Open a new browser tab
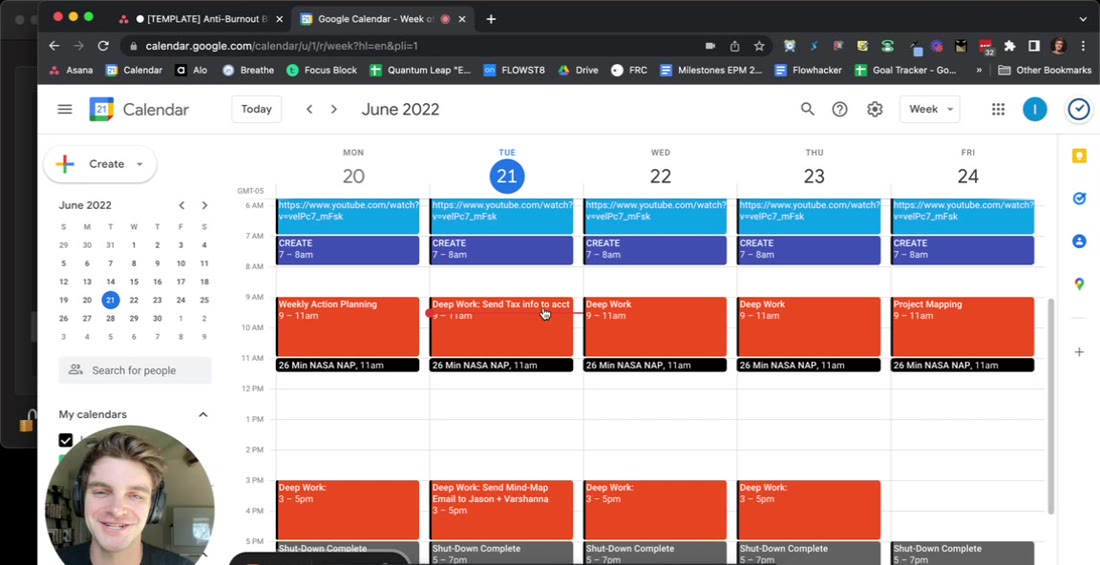 [x=491, y=19]
